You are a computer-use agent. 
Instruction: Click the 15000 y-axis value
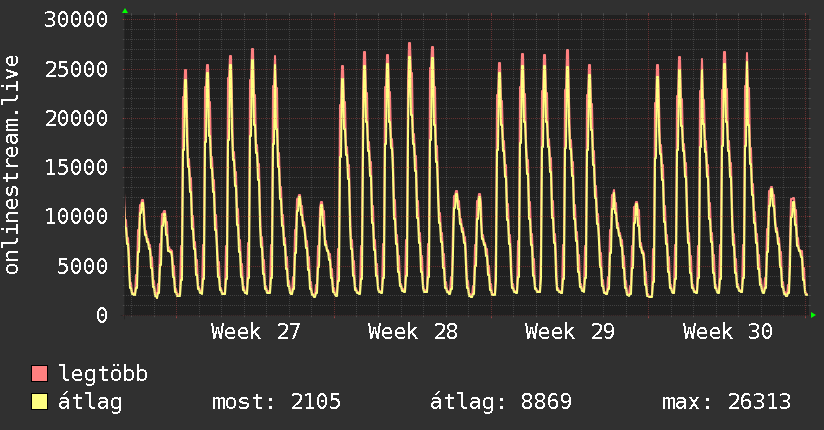(x=76, y=168)
